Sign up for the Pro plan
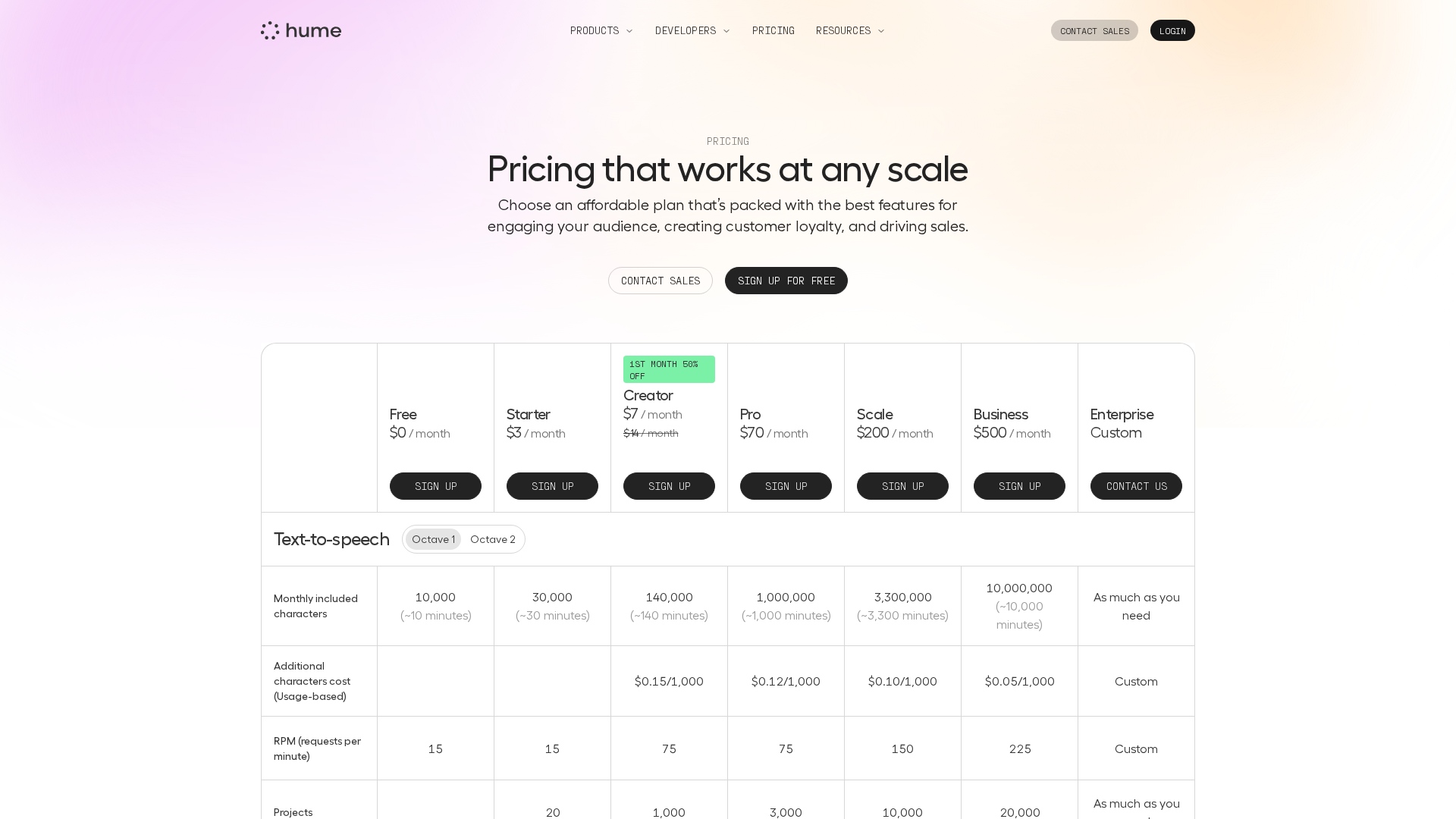This screenshot has width=1456, height=819. [x=786, y=486]
